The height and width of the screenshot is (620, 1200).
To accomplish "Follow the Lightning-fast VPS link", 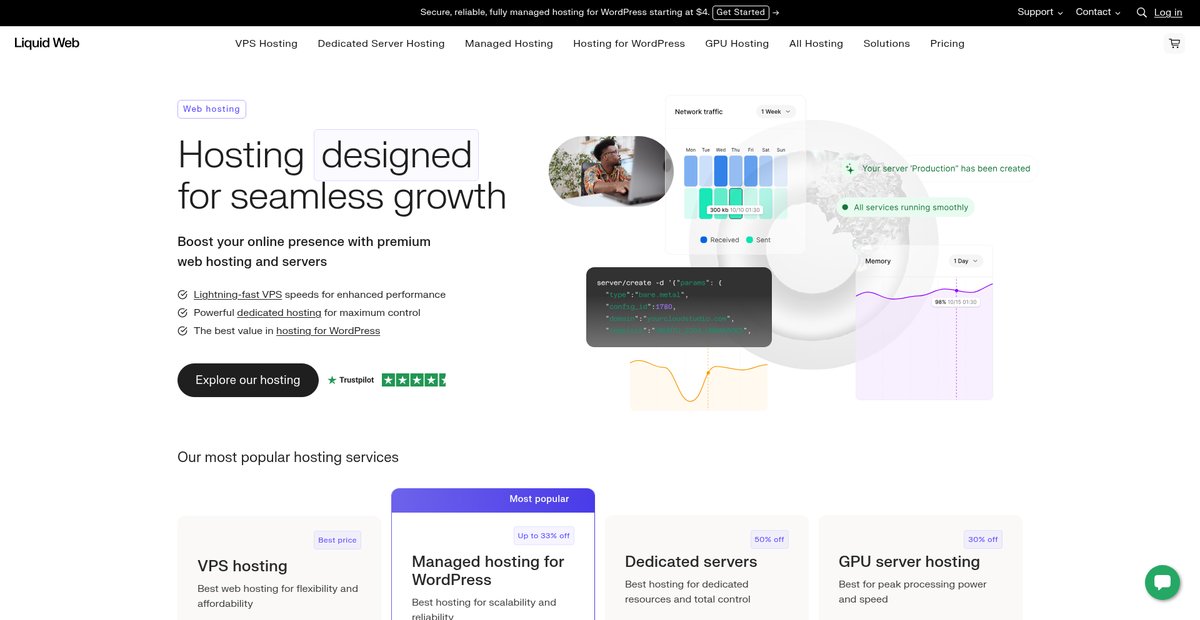I will 238,295.
